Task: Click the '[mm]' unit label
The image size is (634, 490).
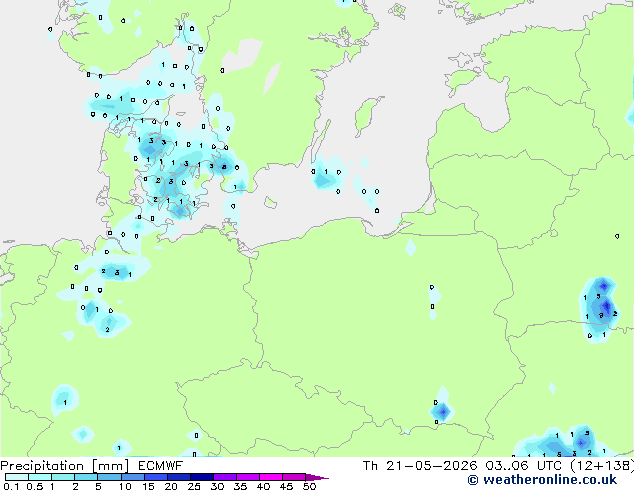Action: point(110,466)
